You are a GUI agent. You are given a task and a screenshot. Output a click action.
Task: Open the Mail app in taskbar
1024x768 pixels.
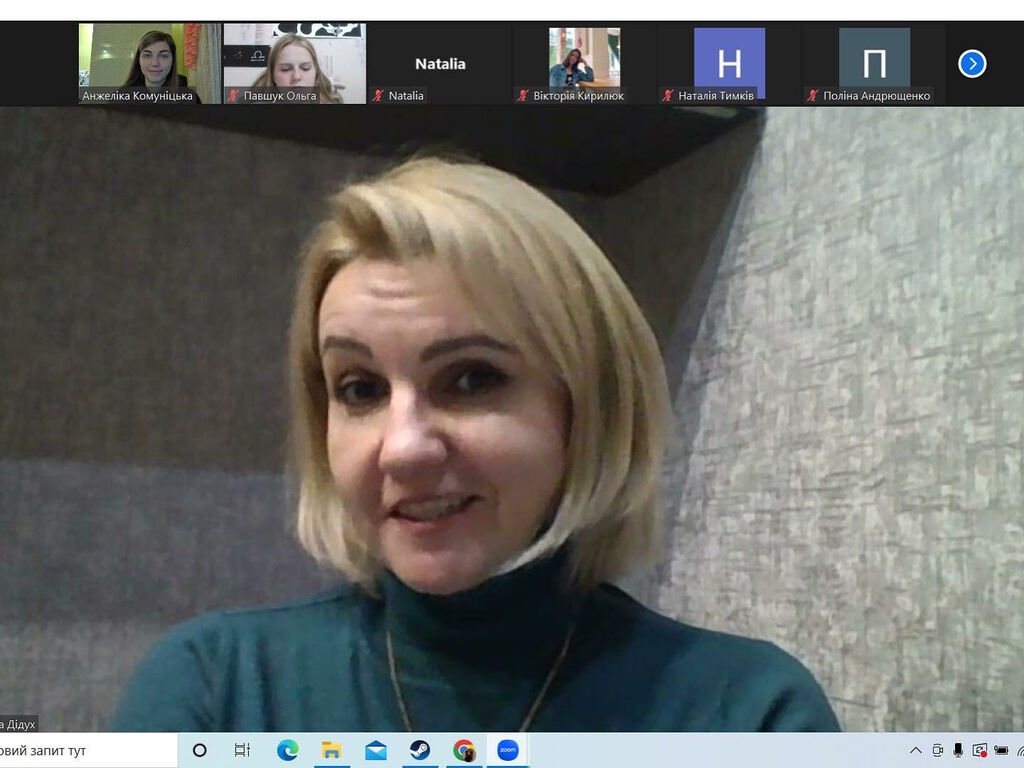click(376, 750)
